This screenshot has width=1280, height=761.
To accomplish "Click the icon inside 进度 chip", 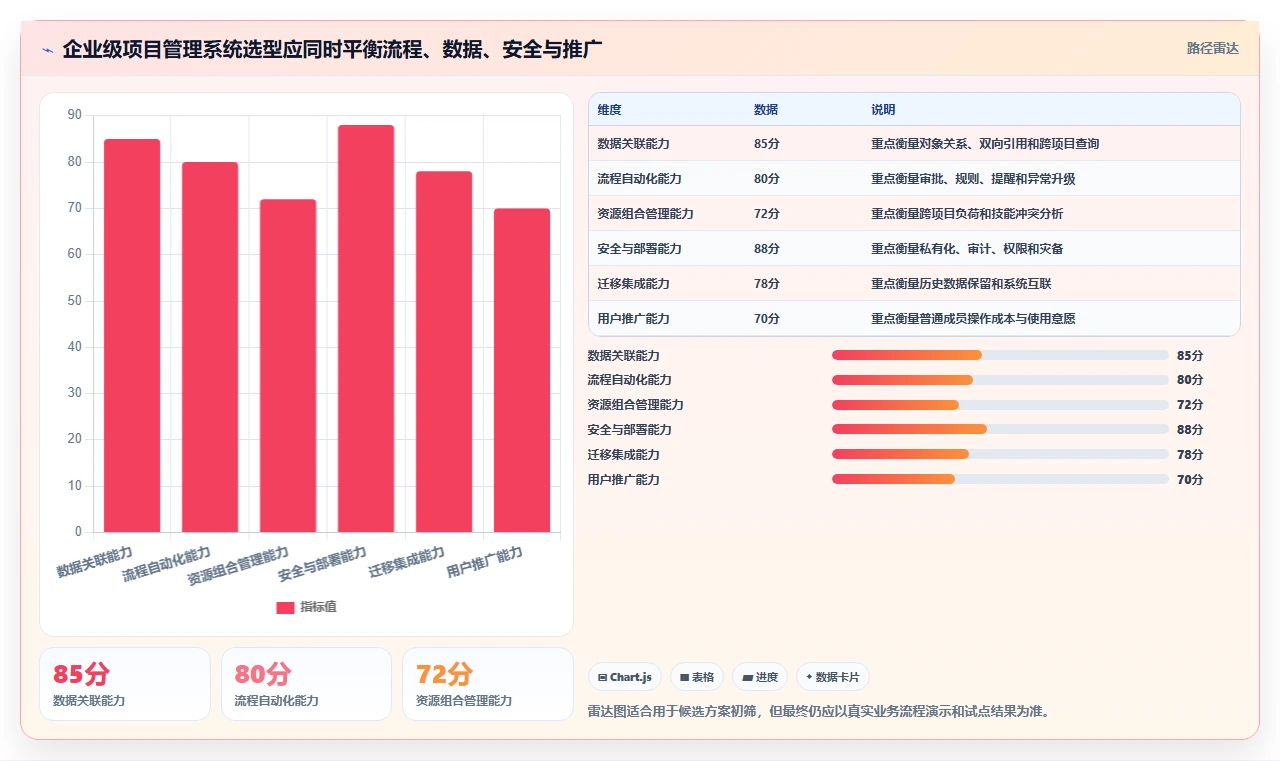I will pyautogui.click(x=747, y=677).
